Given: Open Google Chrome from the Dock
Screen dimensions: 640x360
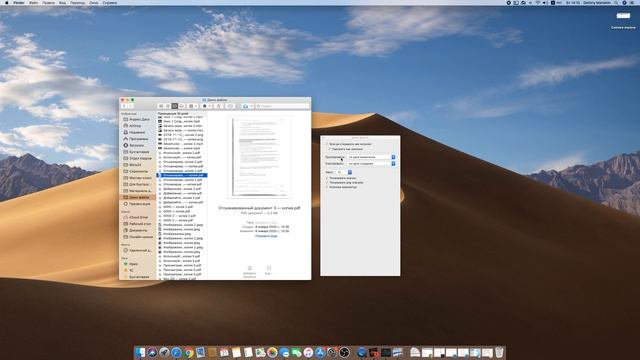Looking at the screenshot, I should (188, 352).
